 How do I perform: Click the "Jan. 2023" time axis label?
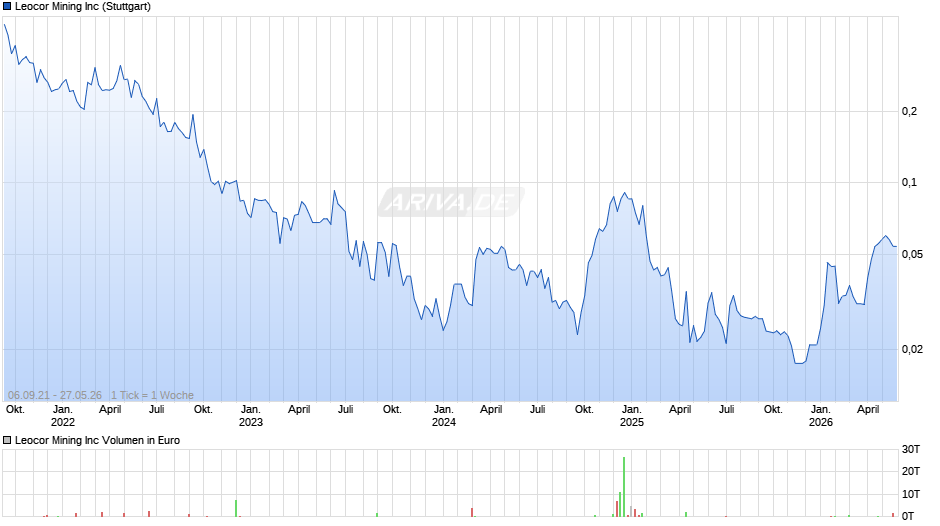[x=251, y=416]
